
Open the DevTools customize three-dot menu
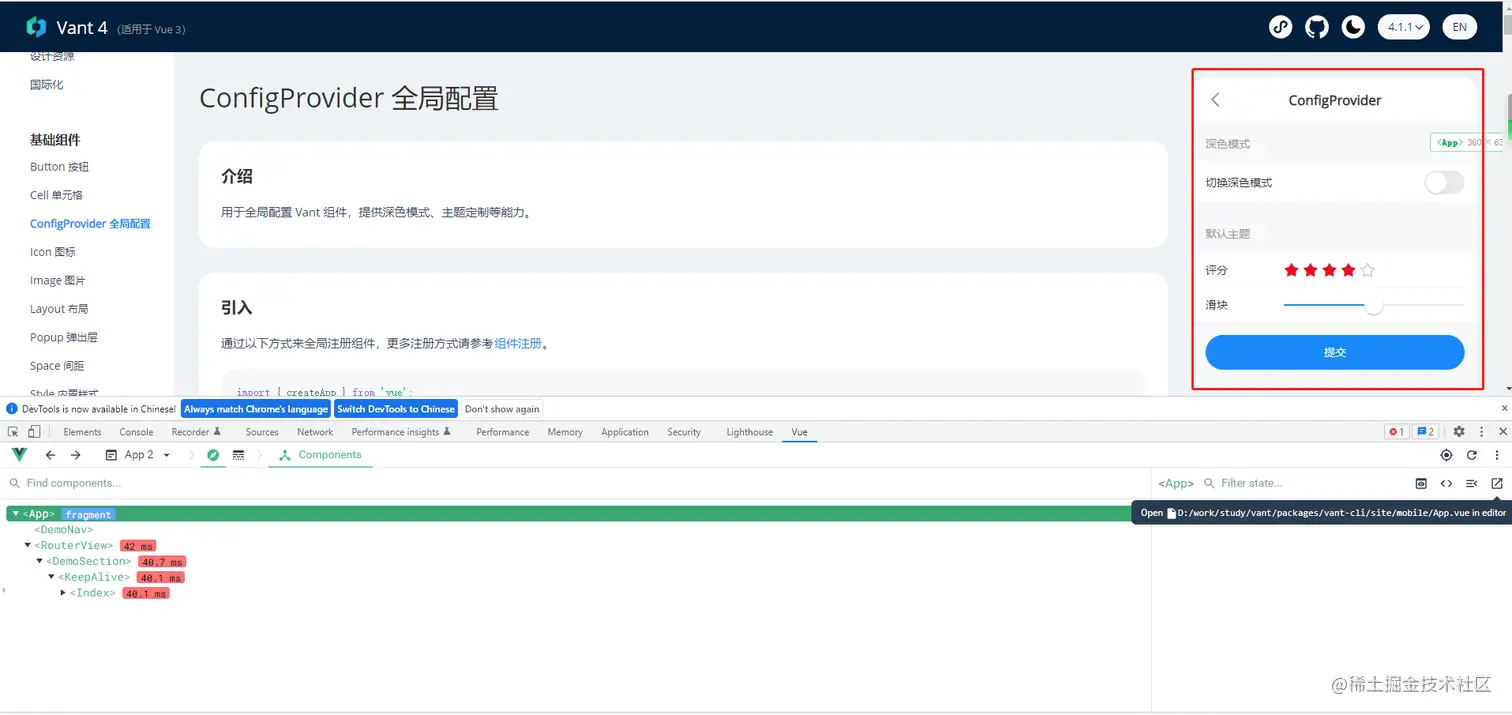click(x=1482, y=432)
